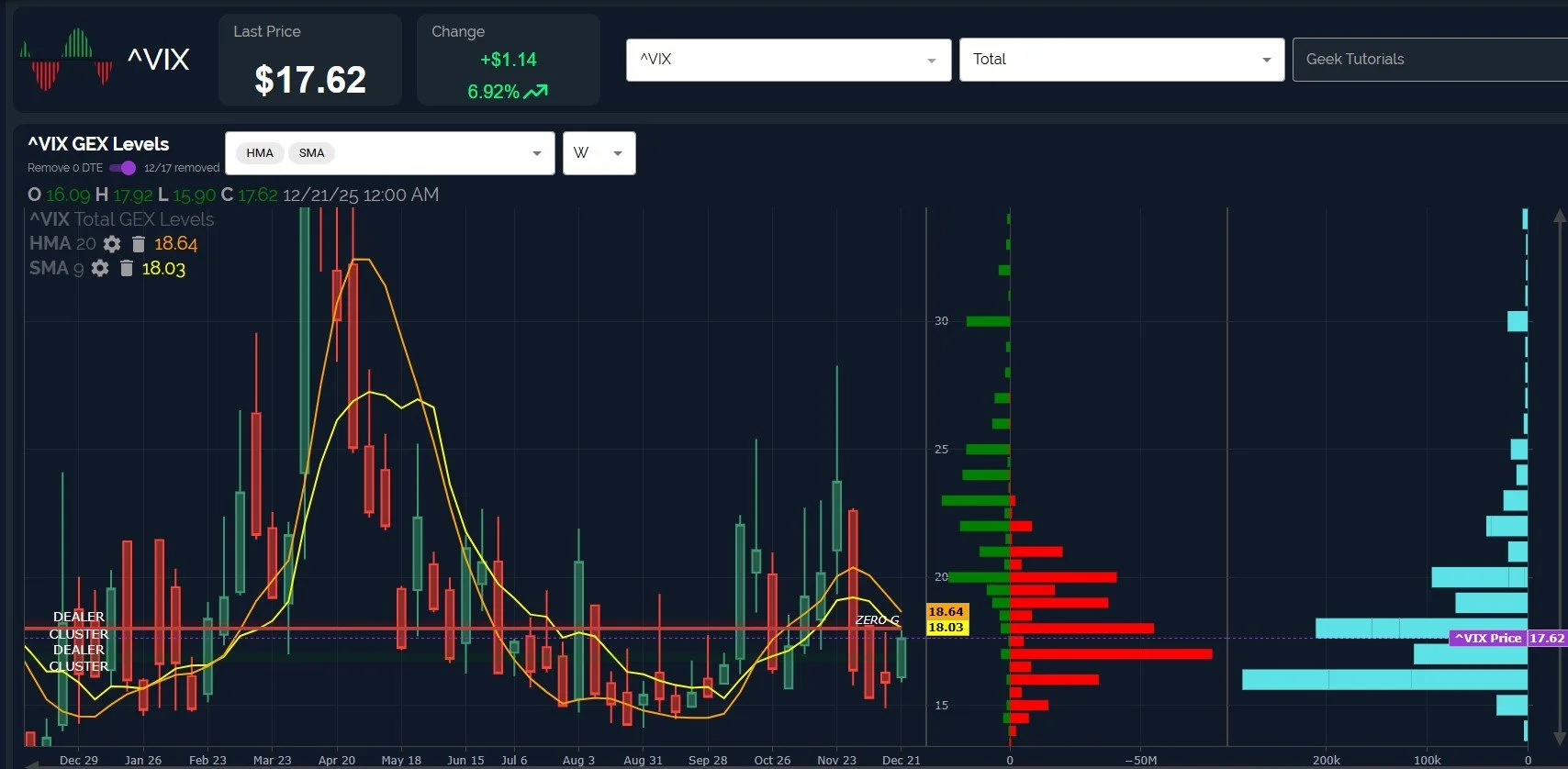Open the indicators multi-select dropdown arrow
Screen dimensions: 1568x769
tap(537, 153)
